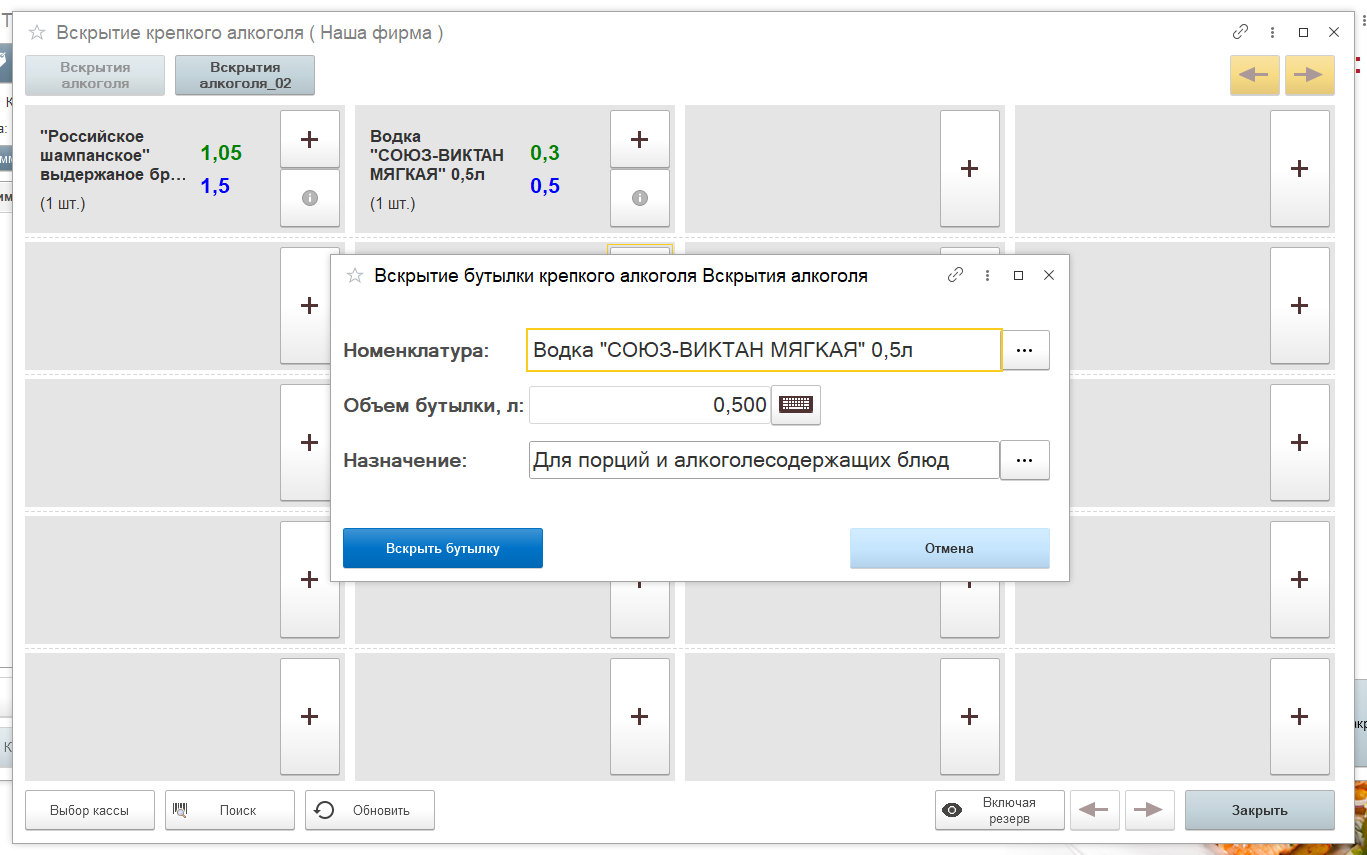Switch to Вскрытия алкоголя tab

(95, 75)
